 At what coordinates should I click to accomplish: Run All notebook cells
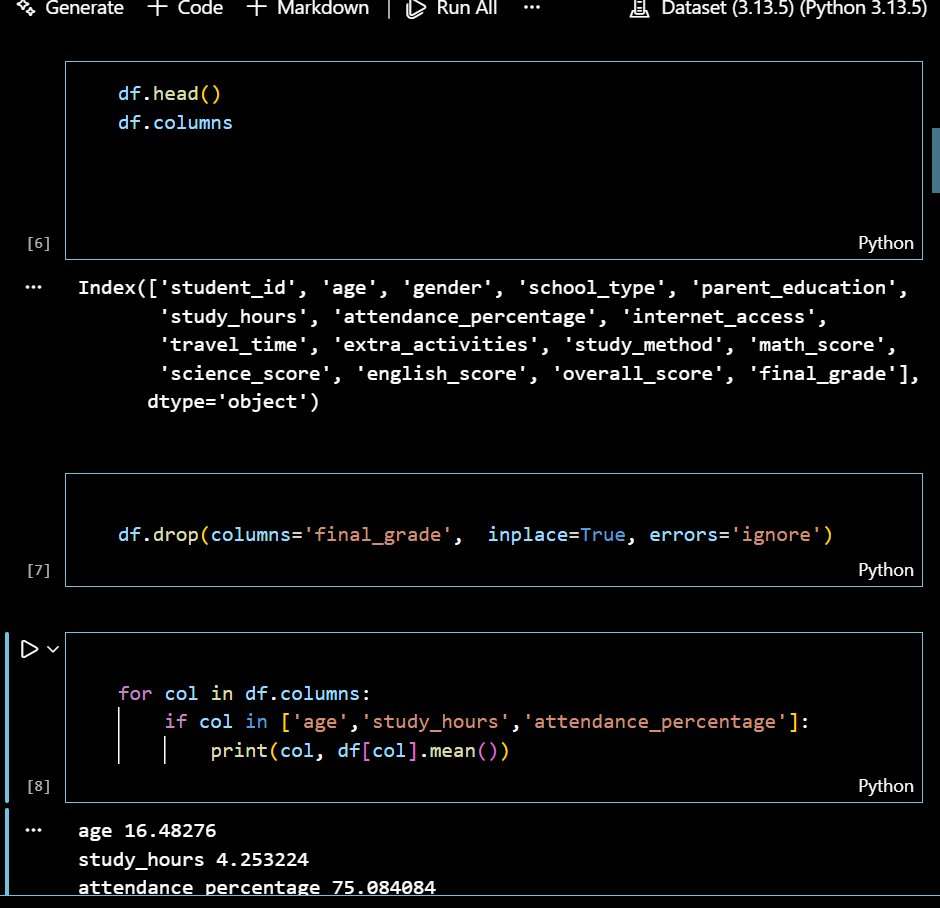pos(452,8)
